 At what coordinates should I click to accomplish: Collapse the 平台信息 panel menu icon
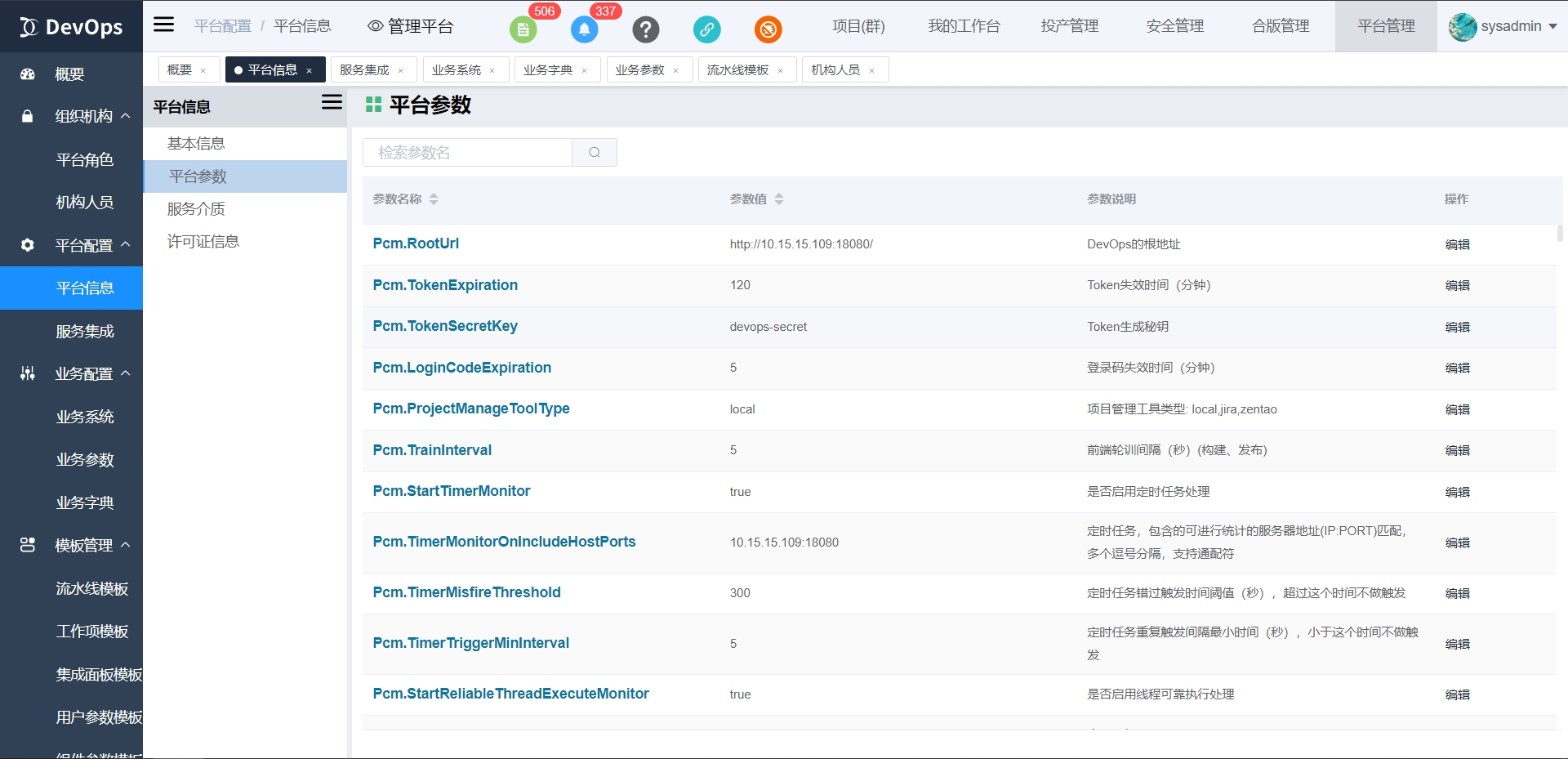(332, 102)
